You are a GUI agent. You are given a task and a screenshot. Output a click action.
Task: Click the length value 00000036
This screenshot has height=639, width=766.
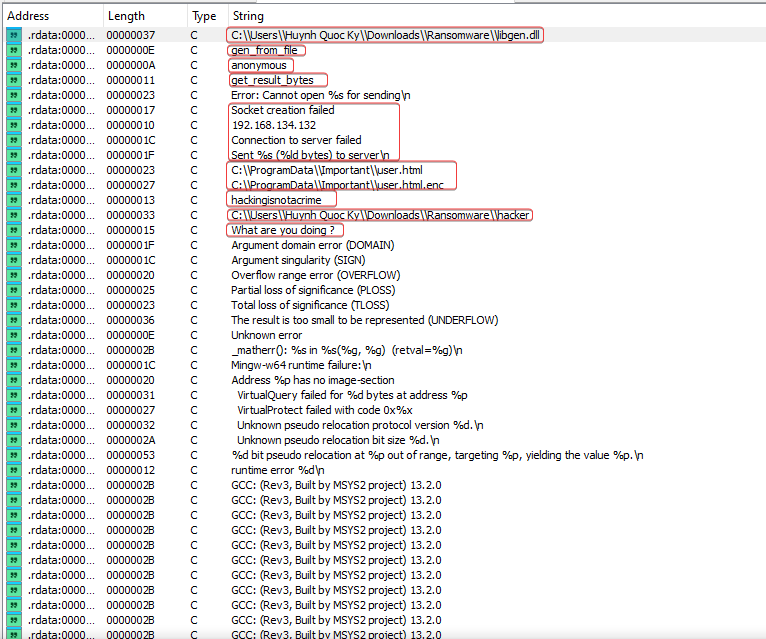(130, 320)
